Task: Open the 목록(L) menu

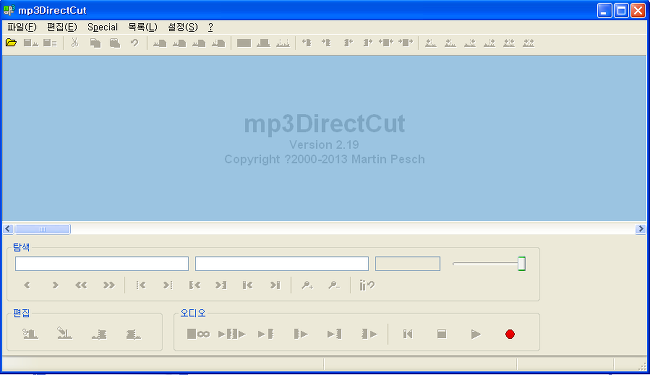Action: coord(143,27)
